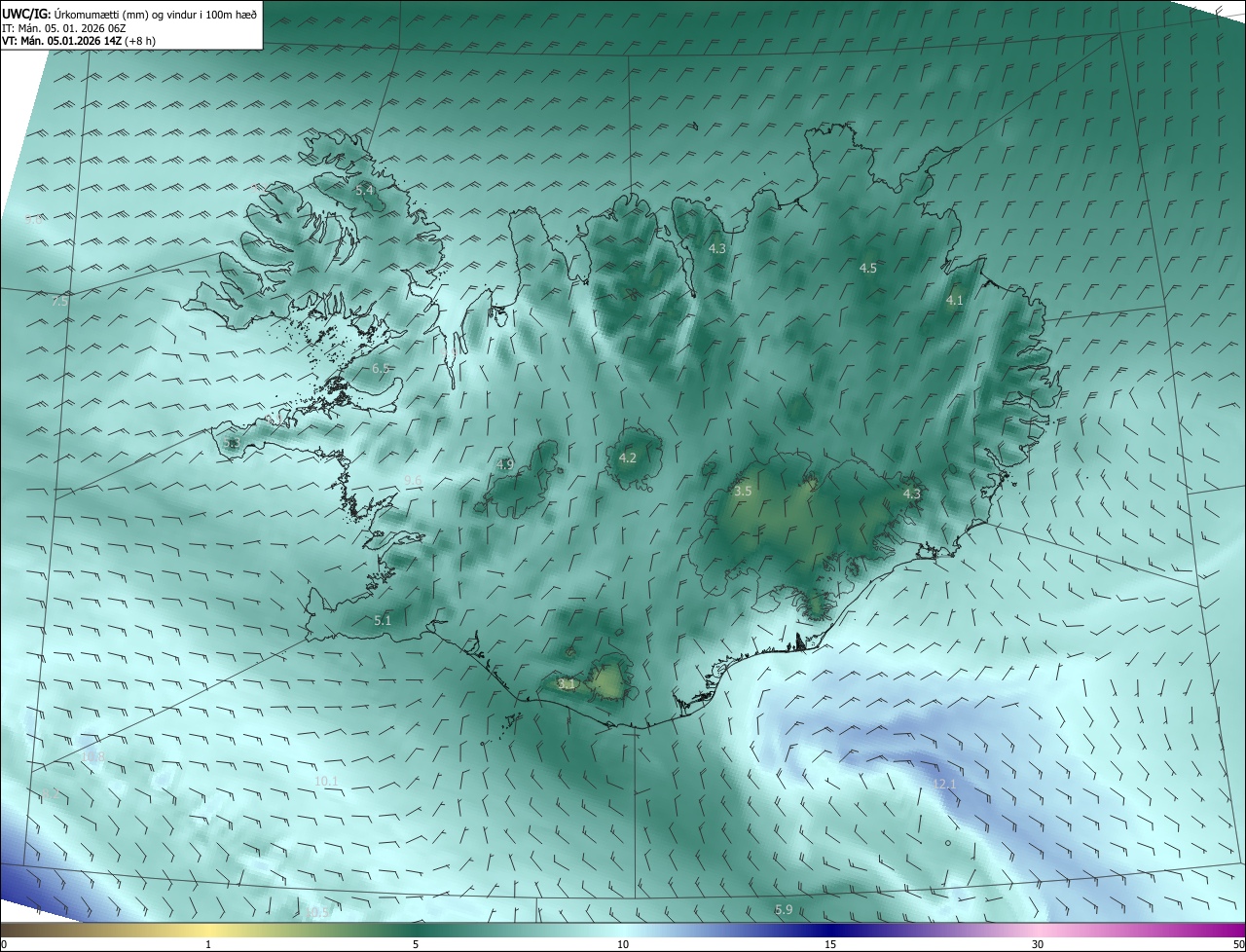Click the colorbar tick labeled 30

pyautogui.click(x=1038, y=944)
